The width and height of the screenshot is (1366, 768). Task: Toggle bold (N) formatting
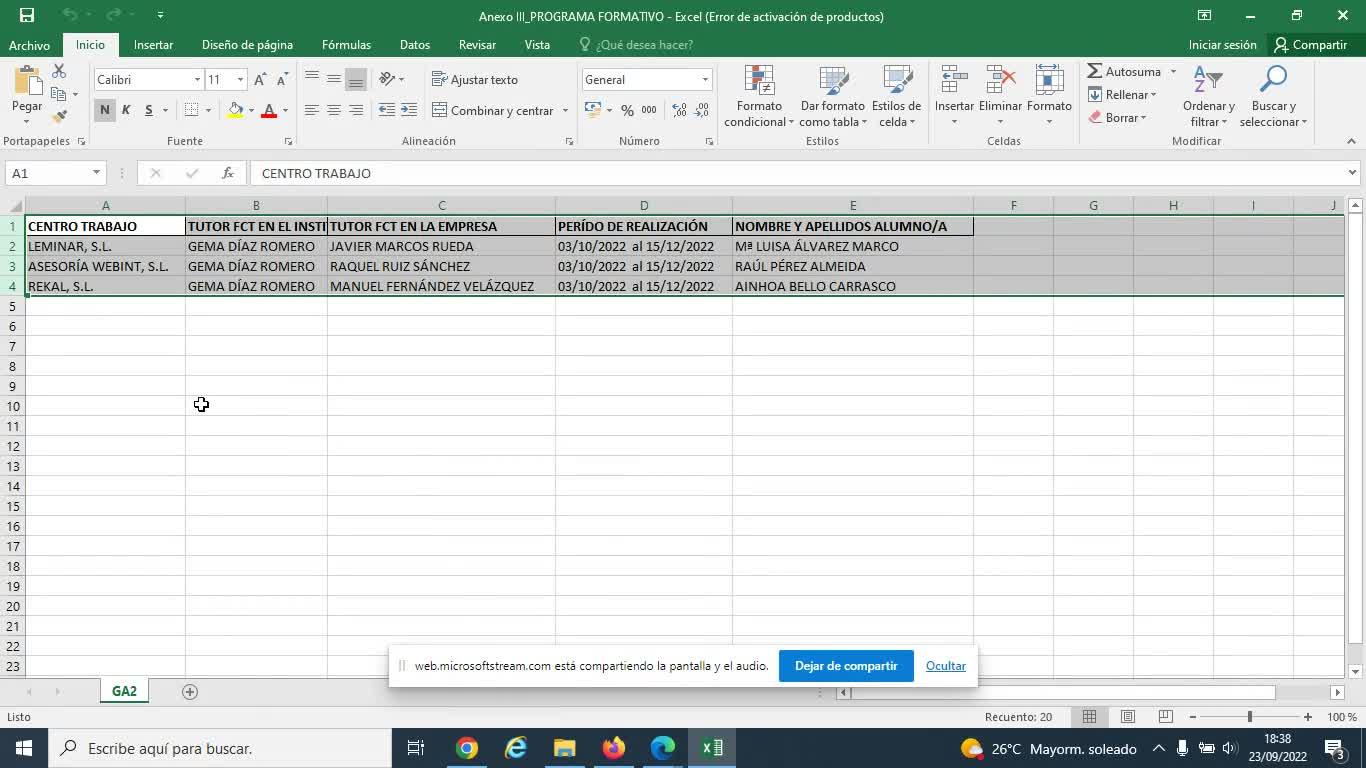[104, 110]
